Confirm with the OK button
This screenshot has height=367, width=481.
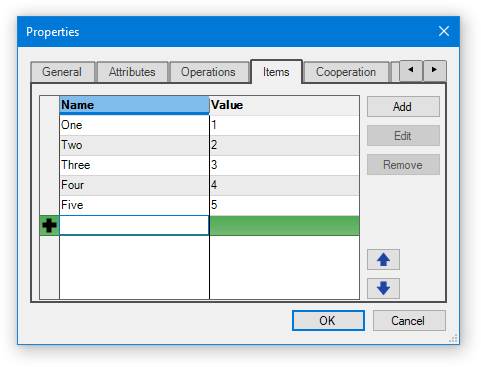(x=328, y=321)
